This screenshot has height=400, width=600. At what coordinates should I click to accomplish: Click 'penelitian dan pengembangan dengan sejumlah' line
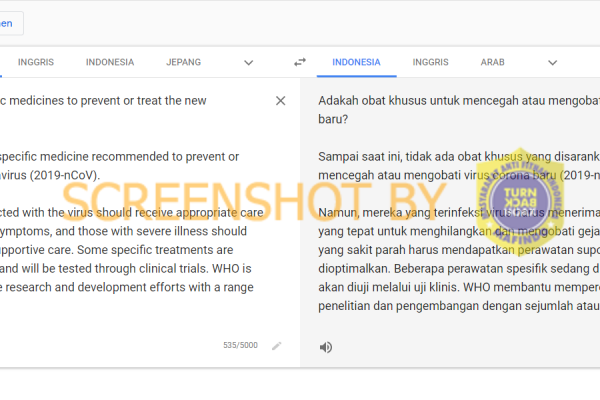459,306
